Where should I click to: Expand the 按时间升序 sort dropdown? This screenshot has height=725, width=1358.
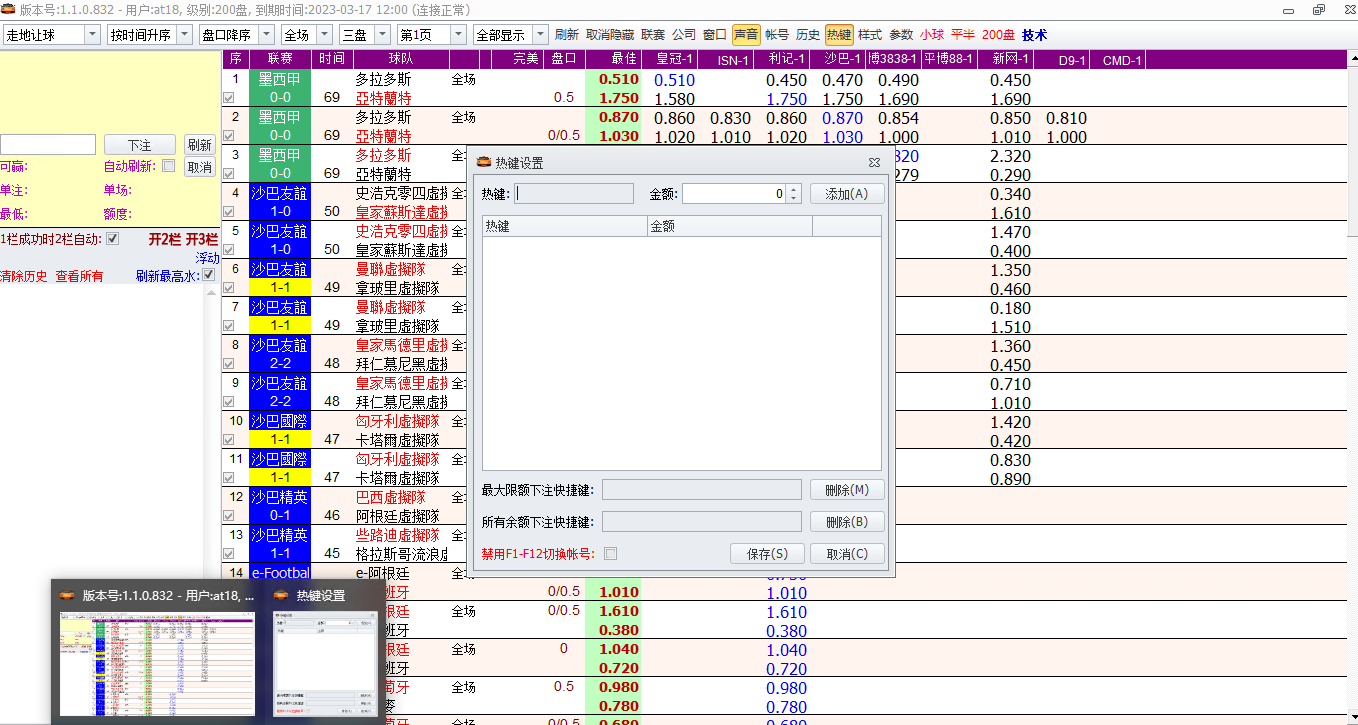(185, 34)
